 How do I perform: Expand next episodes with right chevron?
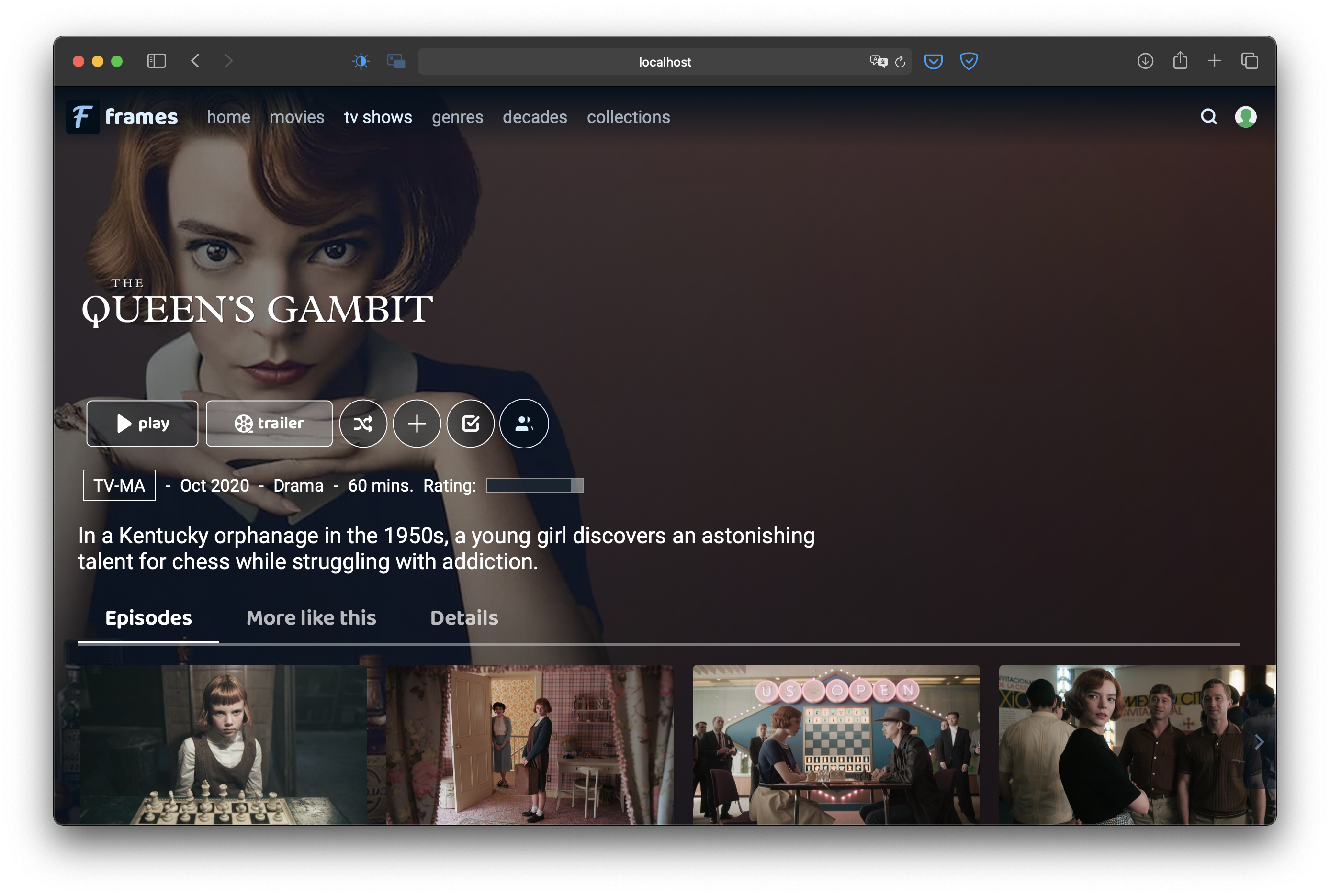[x=1258, y=742]
